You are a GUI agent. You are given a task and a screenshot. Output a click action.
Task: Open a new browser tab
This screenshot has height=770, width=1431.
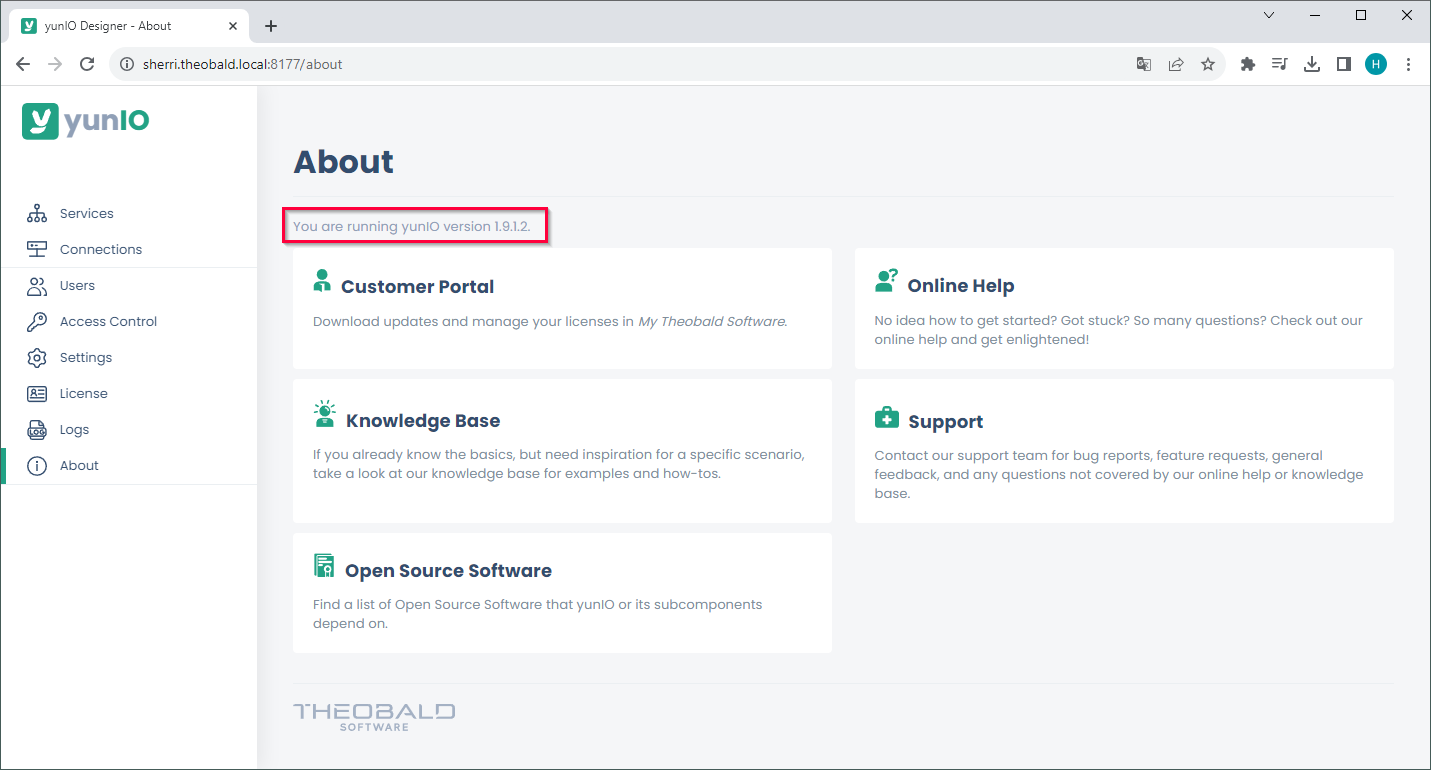coord(271,26)
